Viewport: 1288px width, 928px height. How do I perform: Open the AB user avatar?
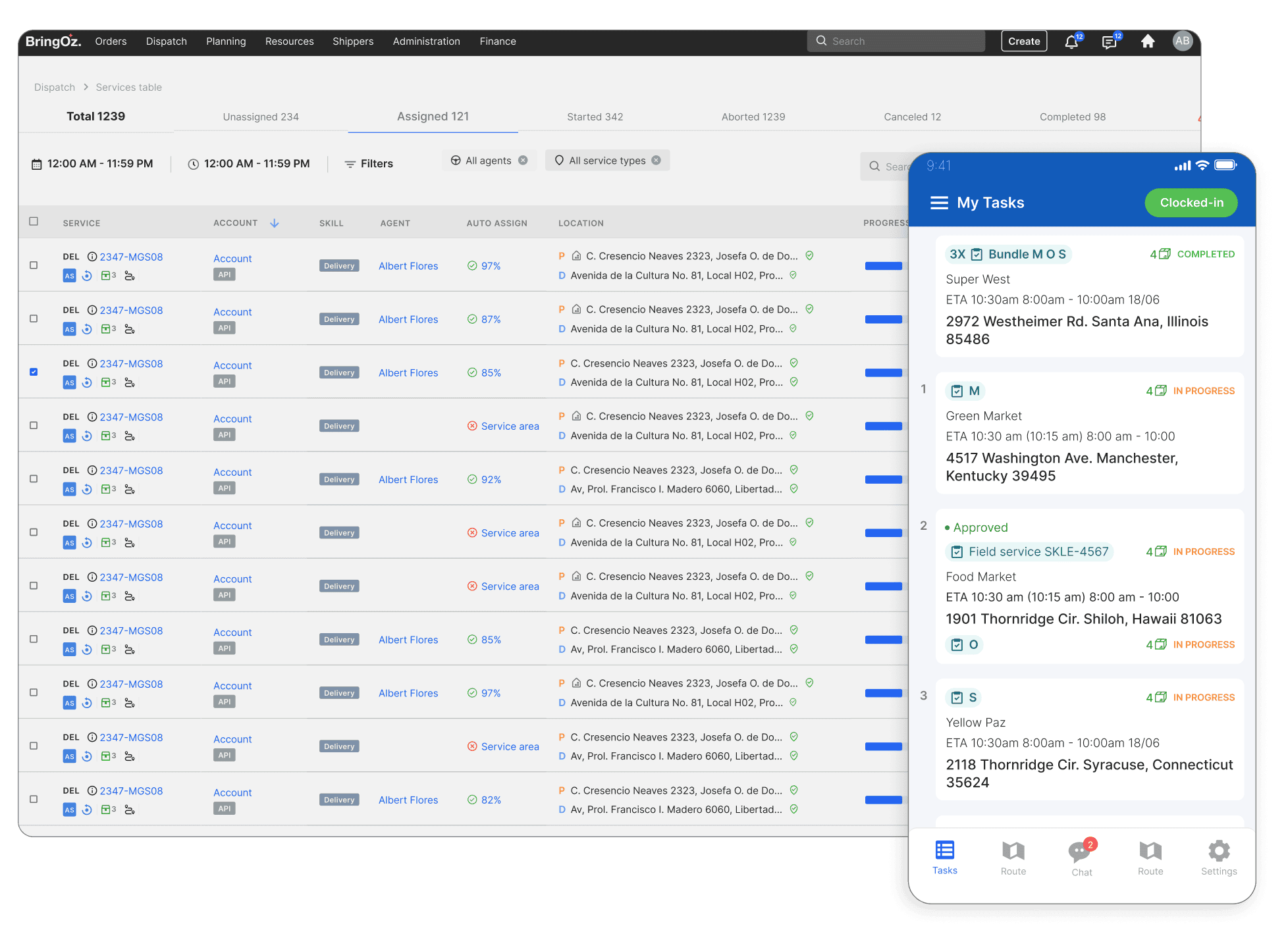[1183, 41]
